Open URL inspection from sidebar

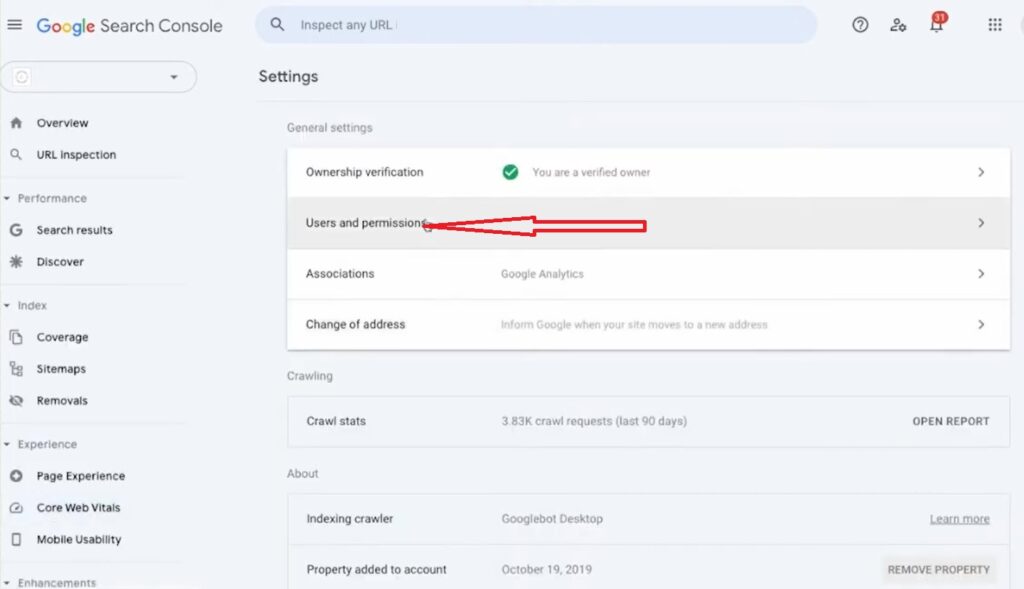coord(76,155)
